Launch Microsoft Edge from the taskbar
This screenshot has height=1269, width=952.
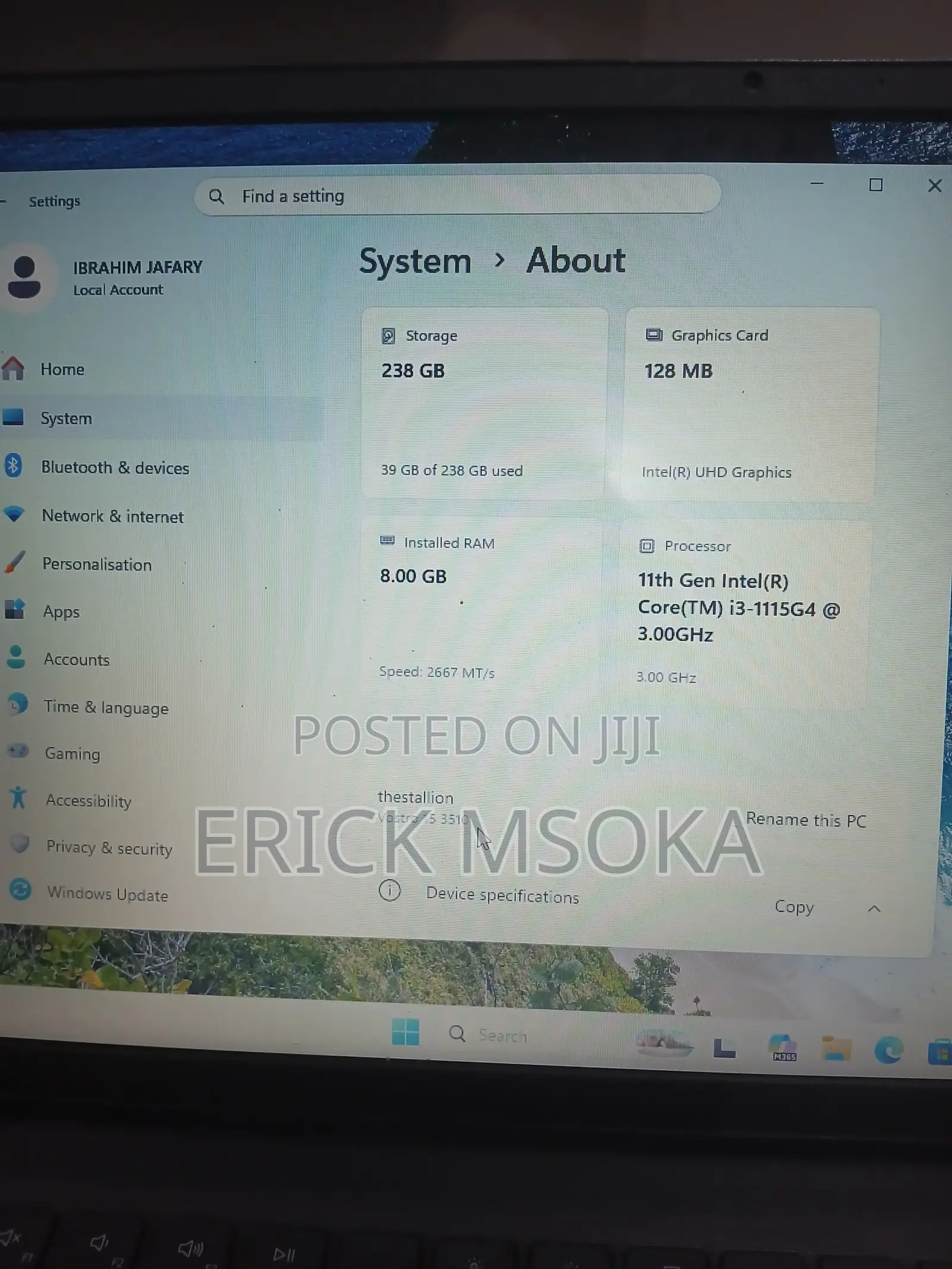pos(888,1049)
